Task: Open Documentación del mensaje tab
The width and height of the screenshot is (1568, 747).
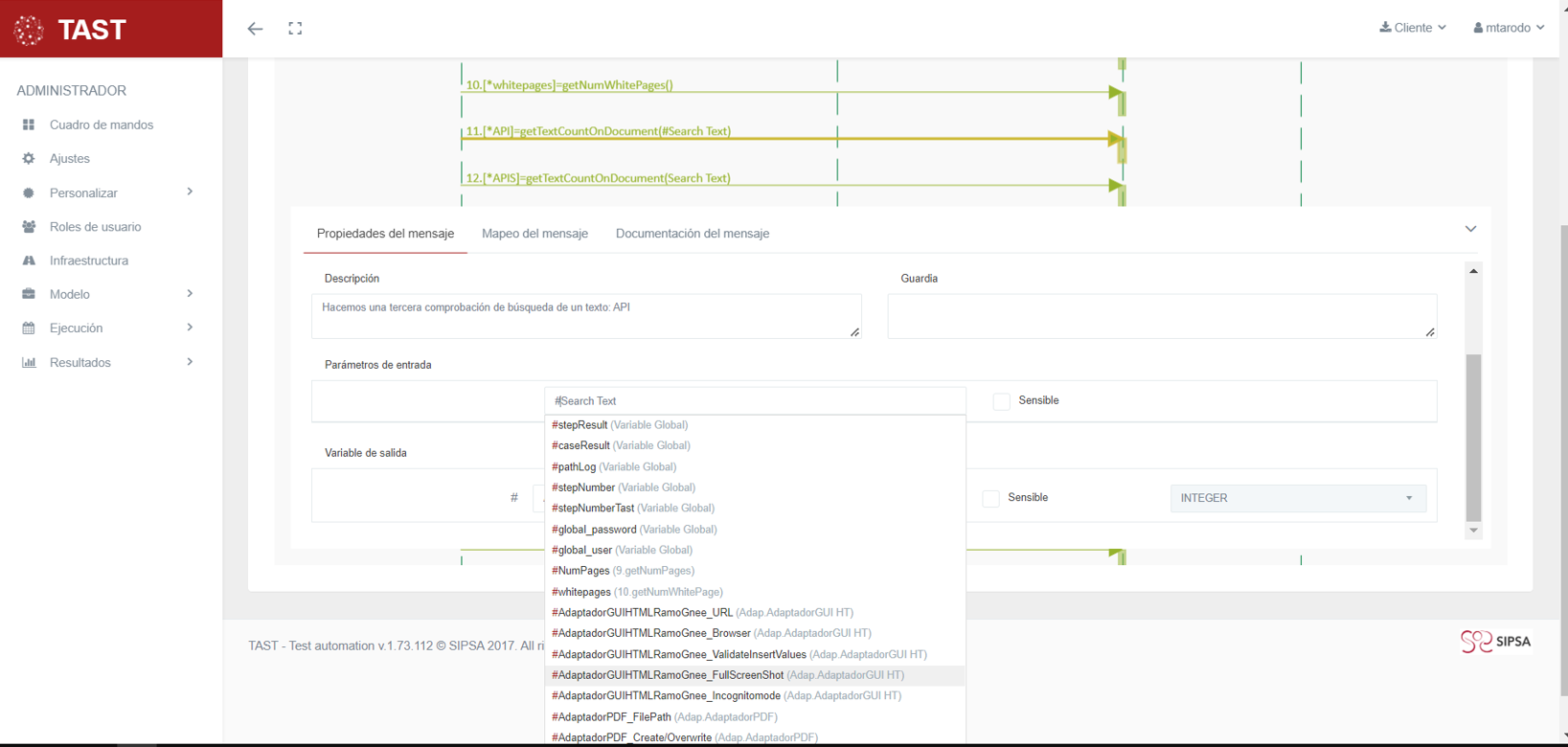Action: coord(692,234)
